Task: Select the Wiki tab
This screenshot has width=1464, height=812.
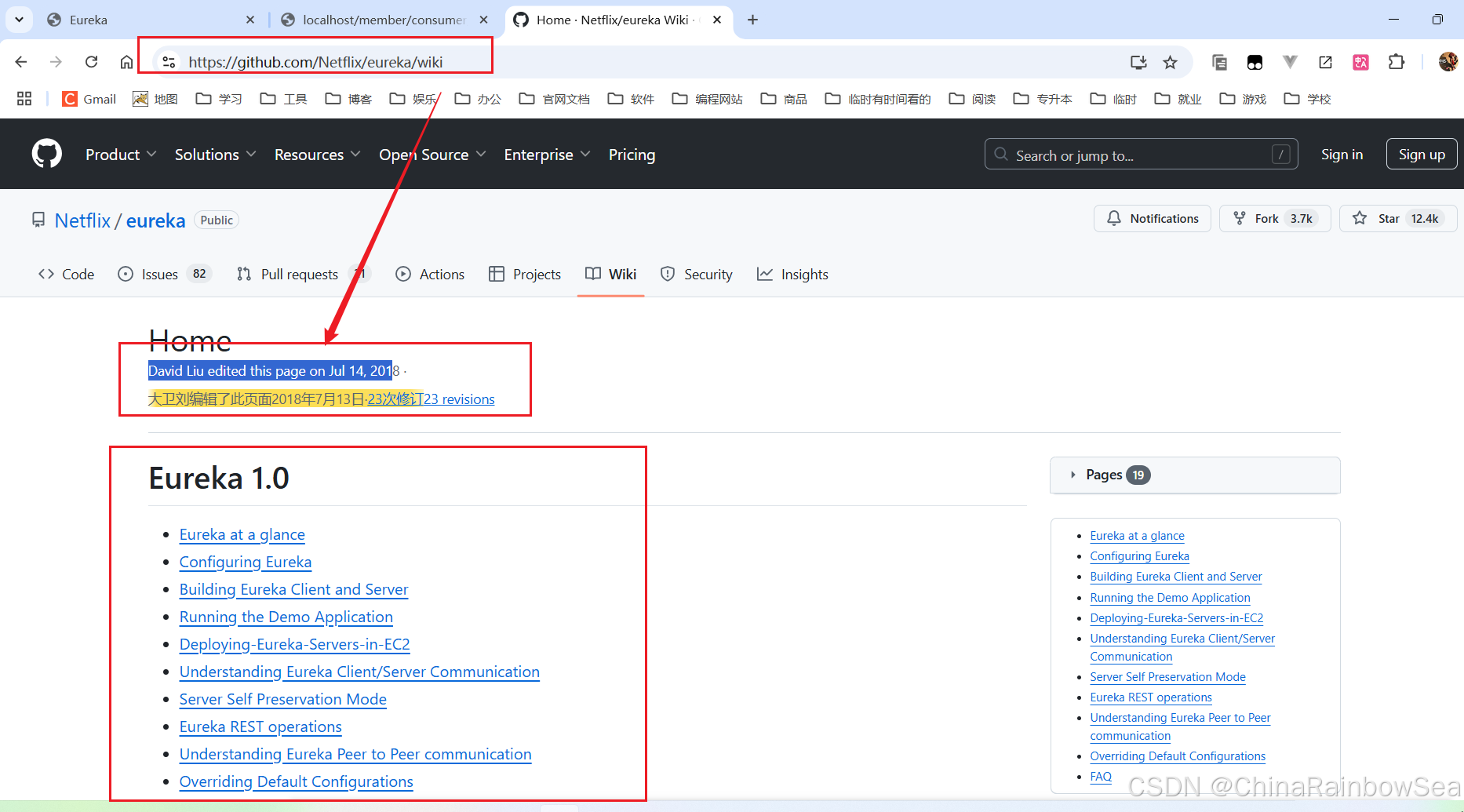Action: pos(610,274)
